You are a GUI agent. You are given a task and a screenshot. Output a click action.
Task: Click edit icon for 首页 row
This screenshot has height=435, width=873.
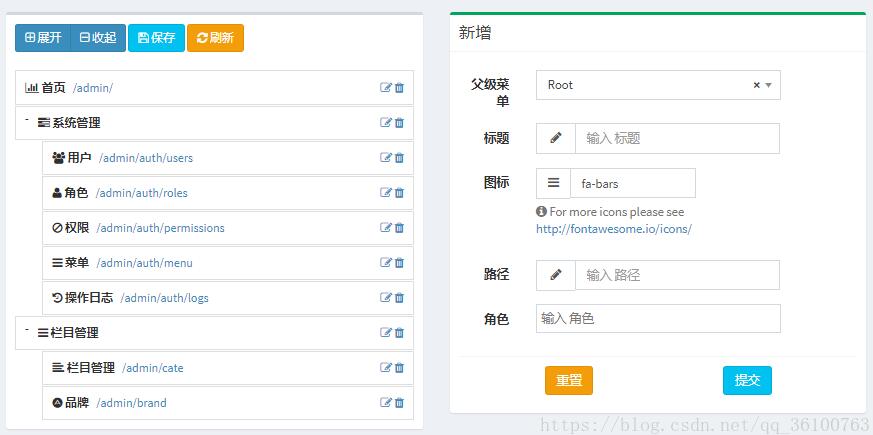pos(386,88)
